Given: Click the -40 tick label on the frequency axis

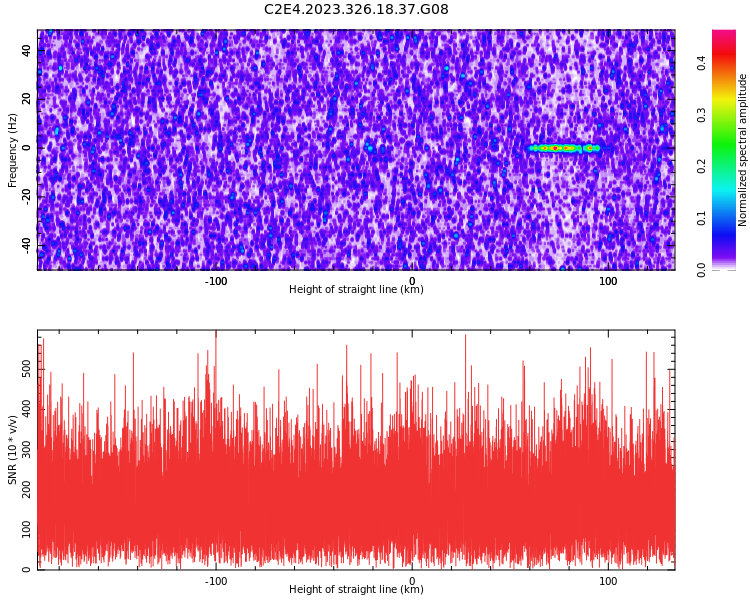Looking at the screenshot, I should point(27,246).
